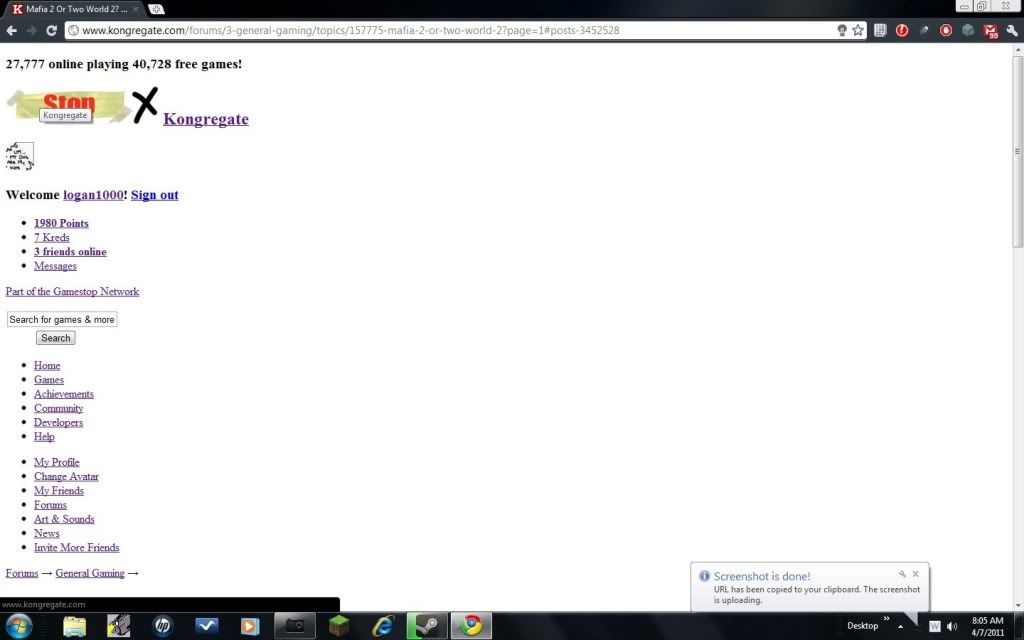Open a new tab with the new-tab button
Viewport: 1024px width, 640px height.
point(156,9)
